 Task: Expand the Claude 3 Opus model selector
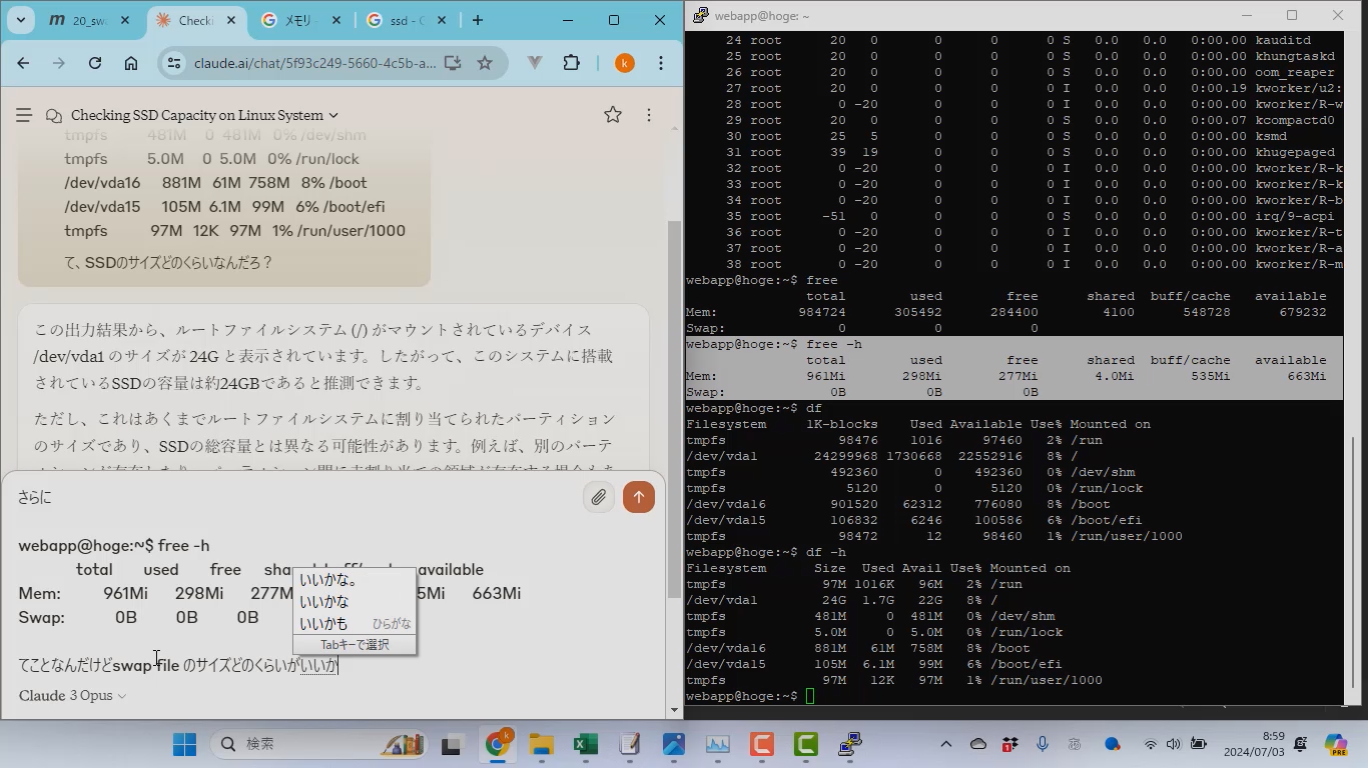[x=73, y=695]
